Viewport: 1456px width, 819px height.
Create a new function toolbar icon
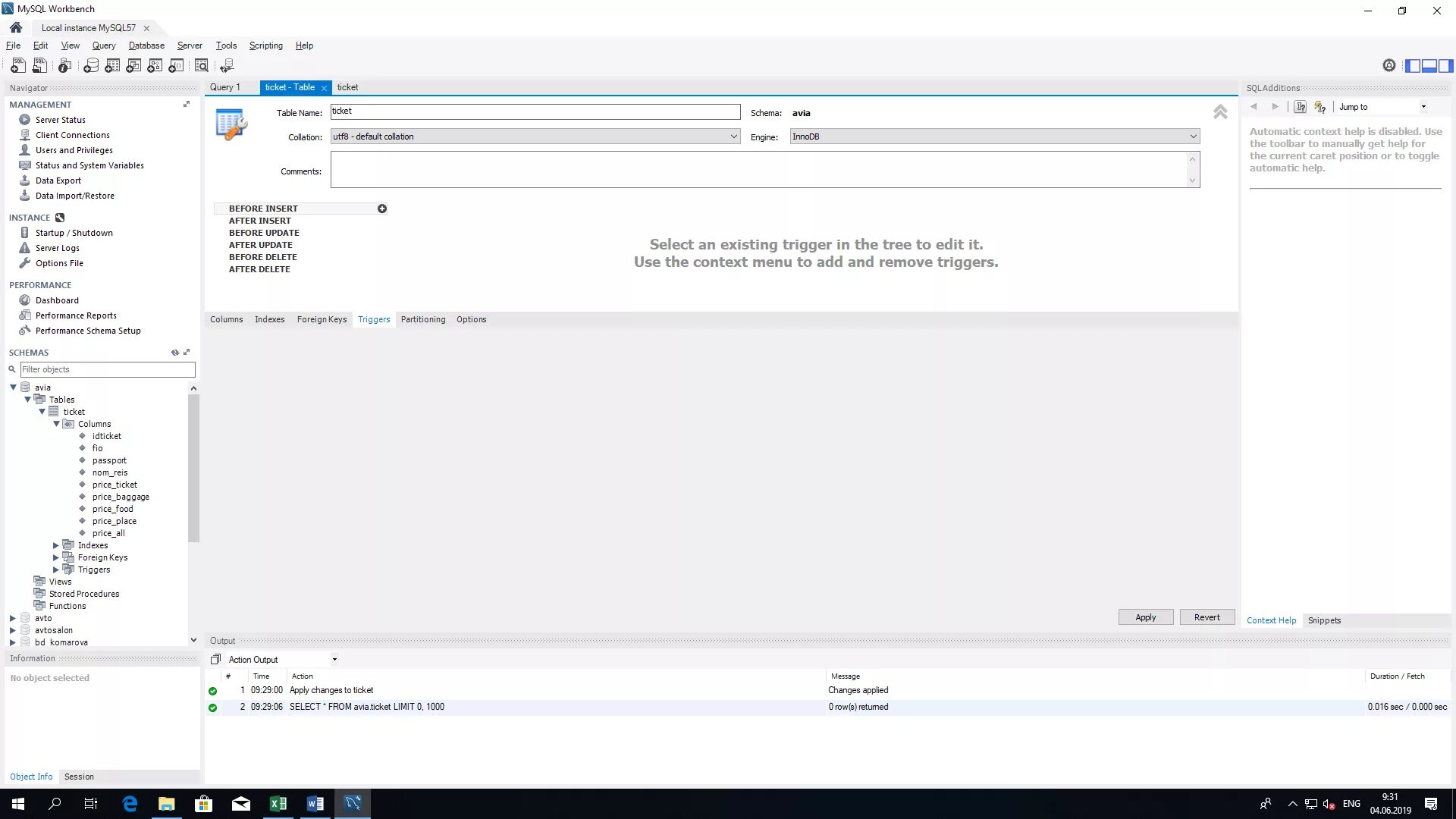(176, 66)
